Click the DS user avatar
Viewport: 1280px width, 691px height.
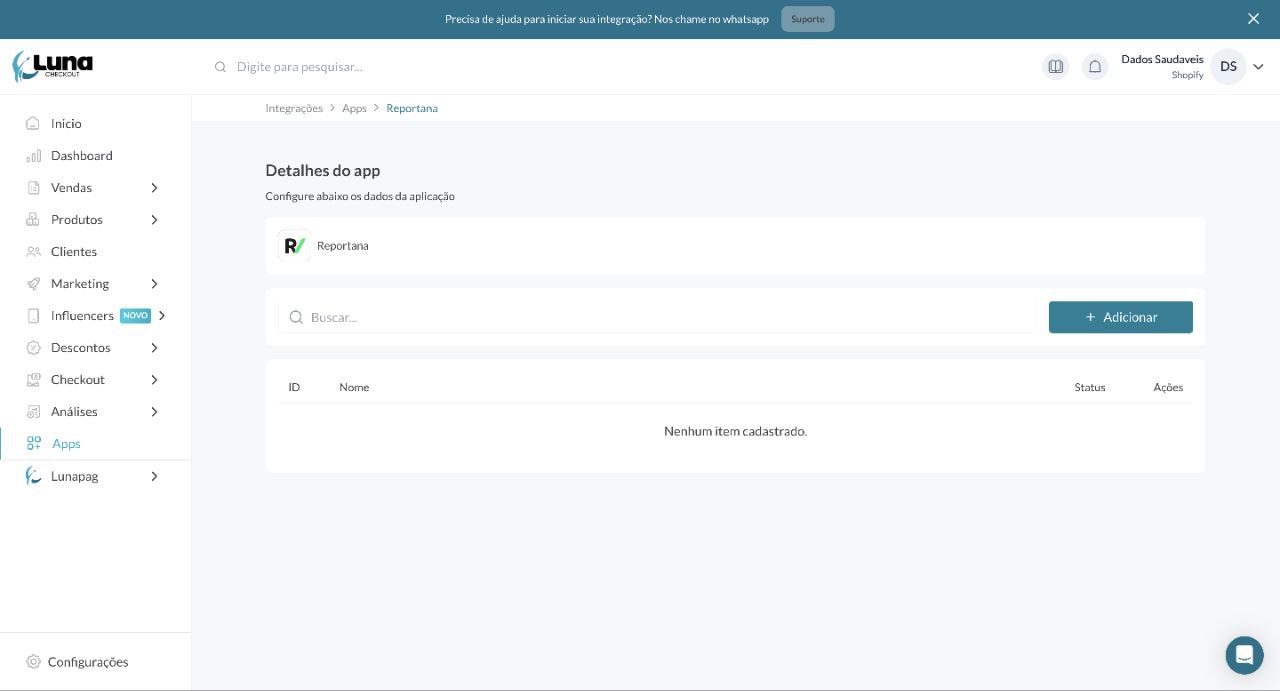(x=1228, y=67)
